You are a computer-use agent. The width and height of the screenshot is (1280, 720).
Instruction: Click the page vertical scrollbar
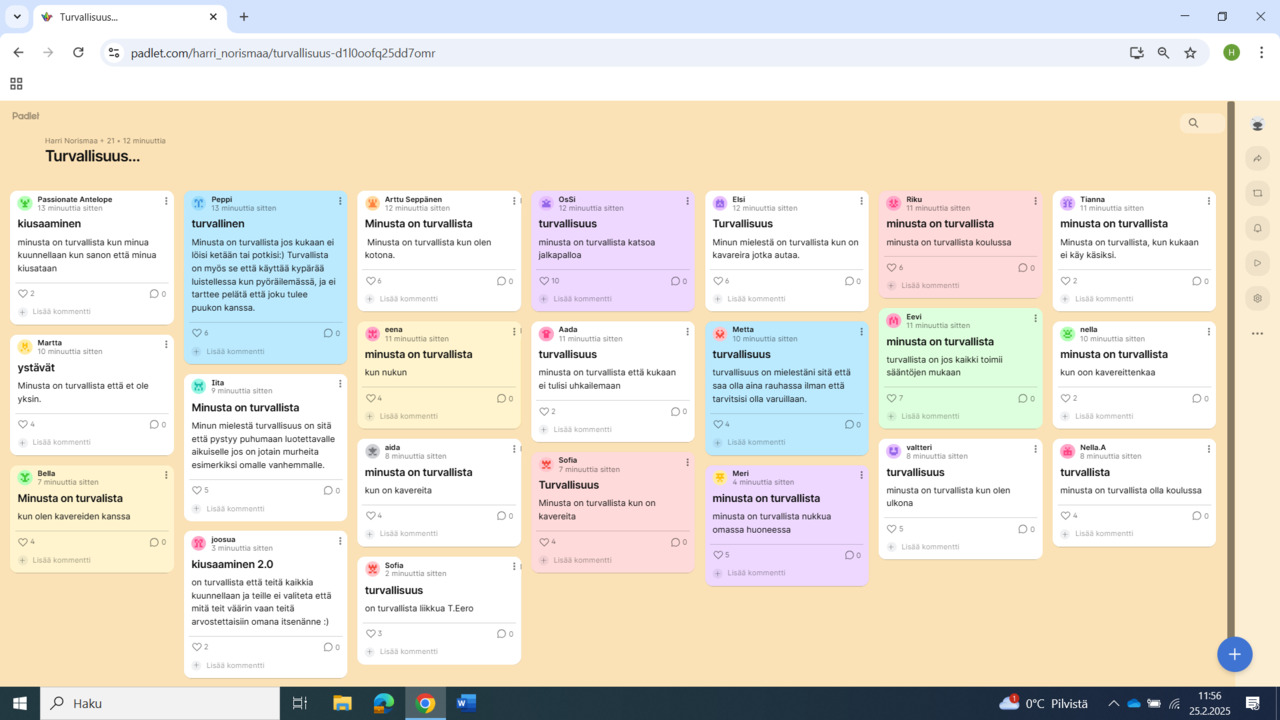[x=1231, y=390]
